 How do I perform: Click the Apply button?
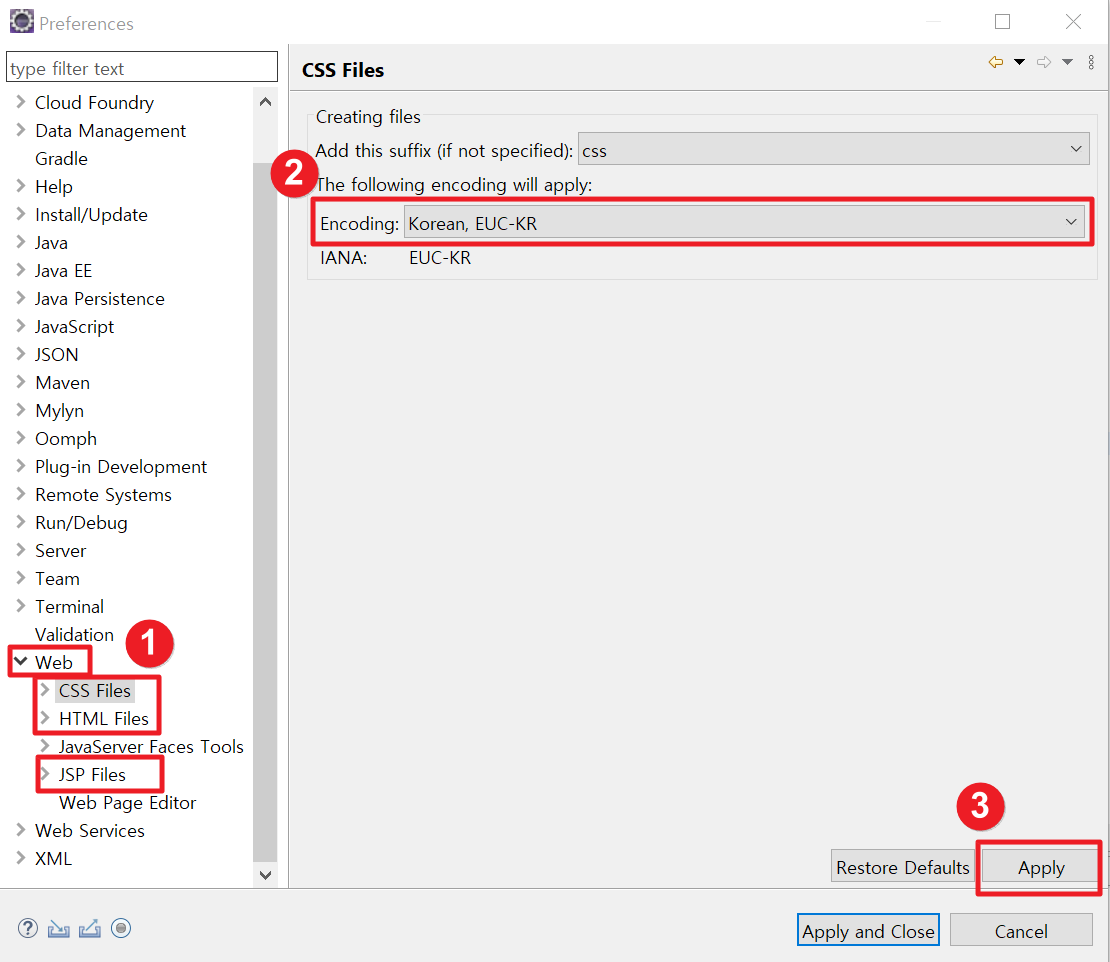[1041, 867]
